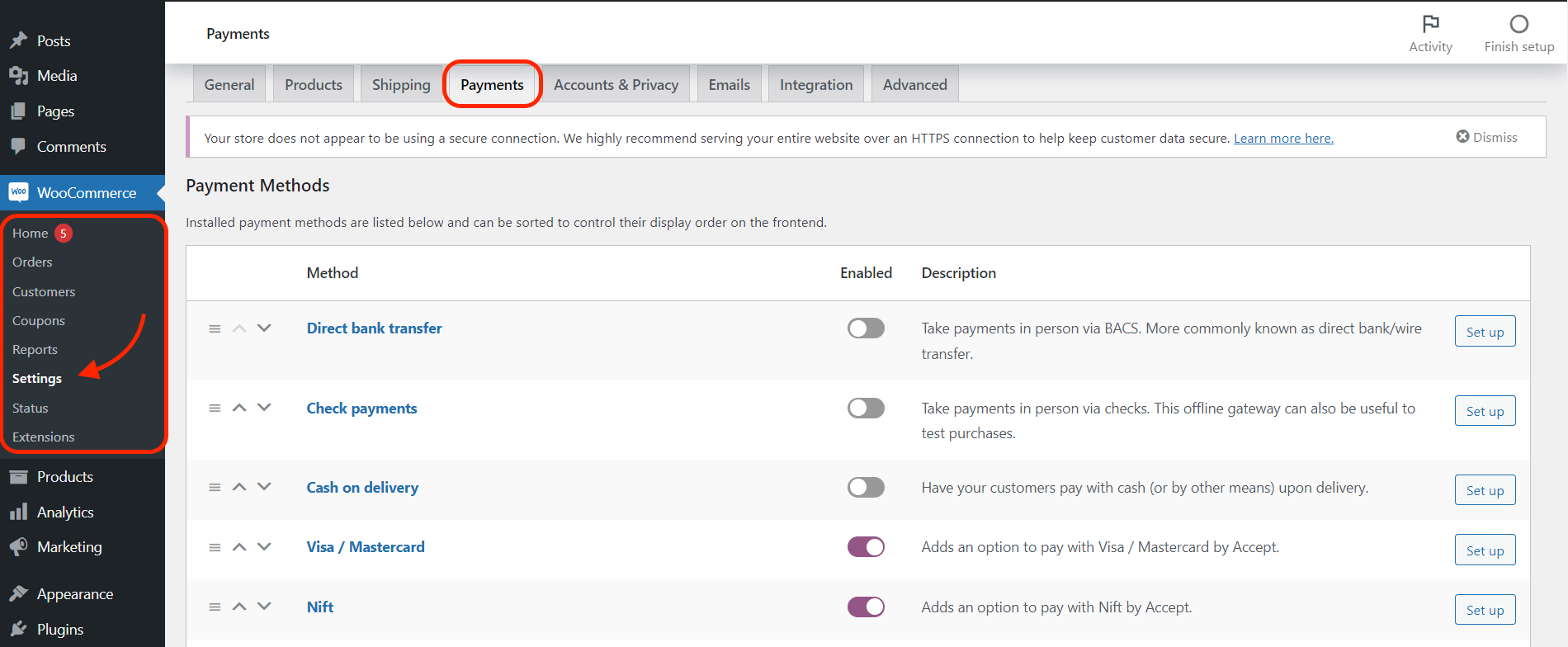Image resolution: width=1568 pixels, height=647 pixels.
Task: Grab drag handle for Direct bank transfer
Action: click(x=215, y=328)
